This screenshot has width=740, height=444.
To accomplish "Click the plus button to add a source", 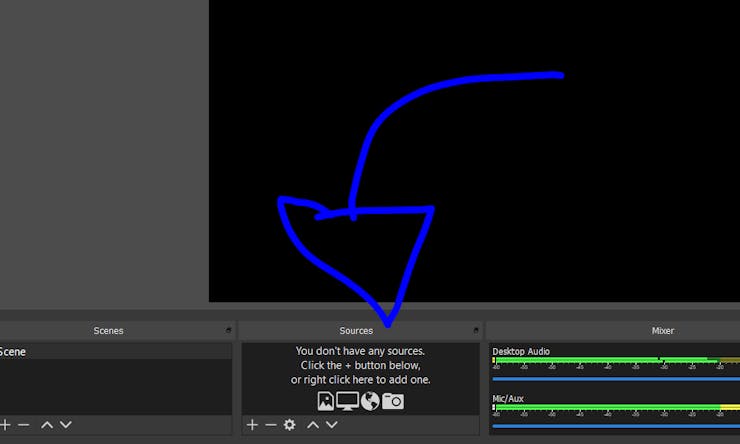I will tap(252, 425).
